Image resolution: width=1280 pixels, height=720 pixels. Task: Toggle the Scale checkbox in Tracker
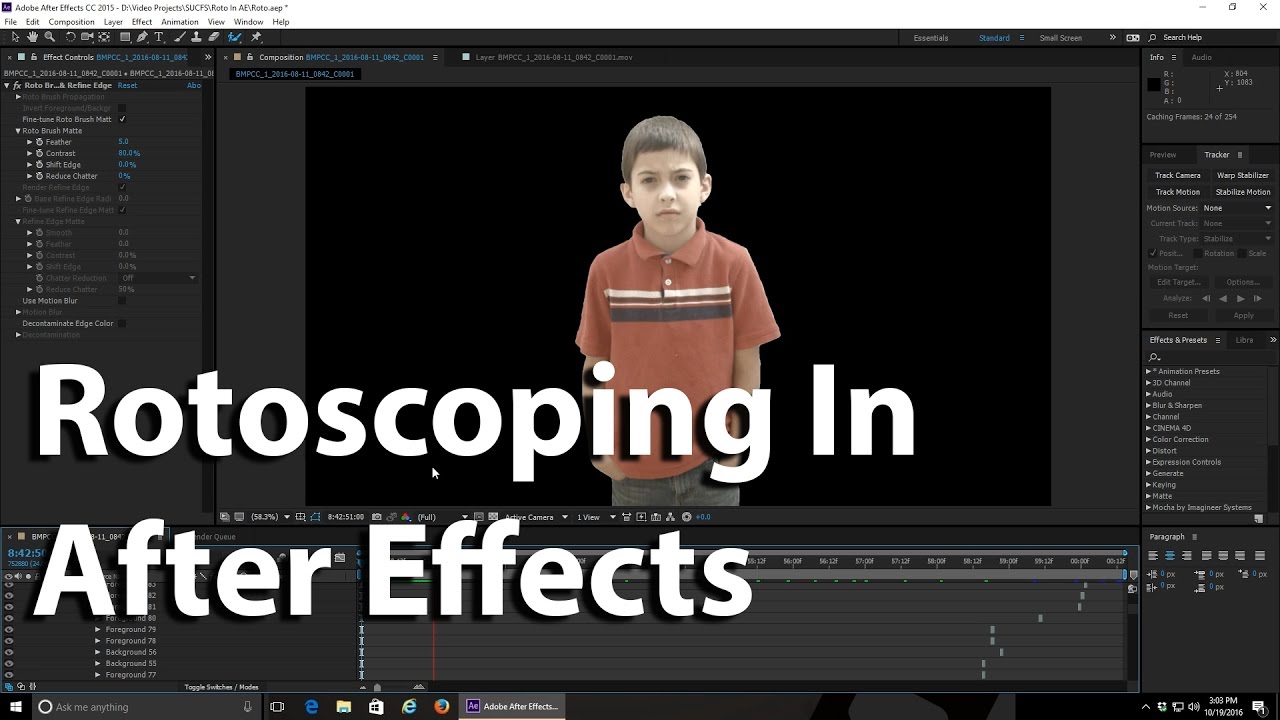pyautogui.click(x=1241, y=253)
